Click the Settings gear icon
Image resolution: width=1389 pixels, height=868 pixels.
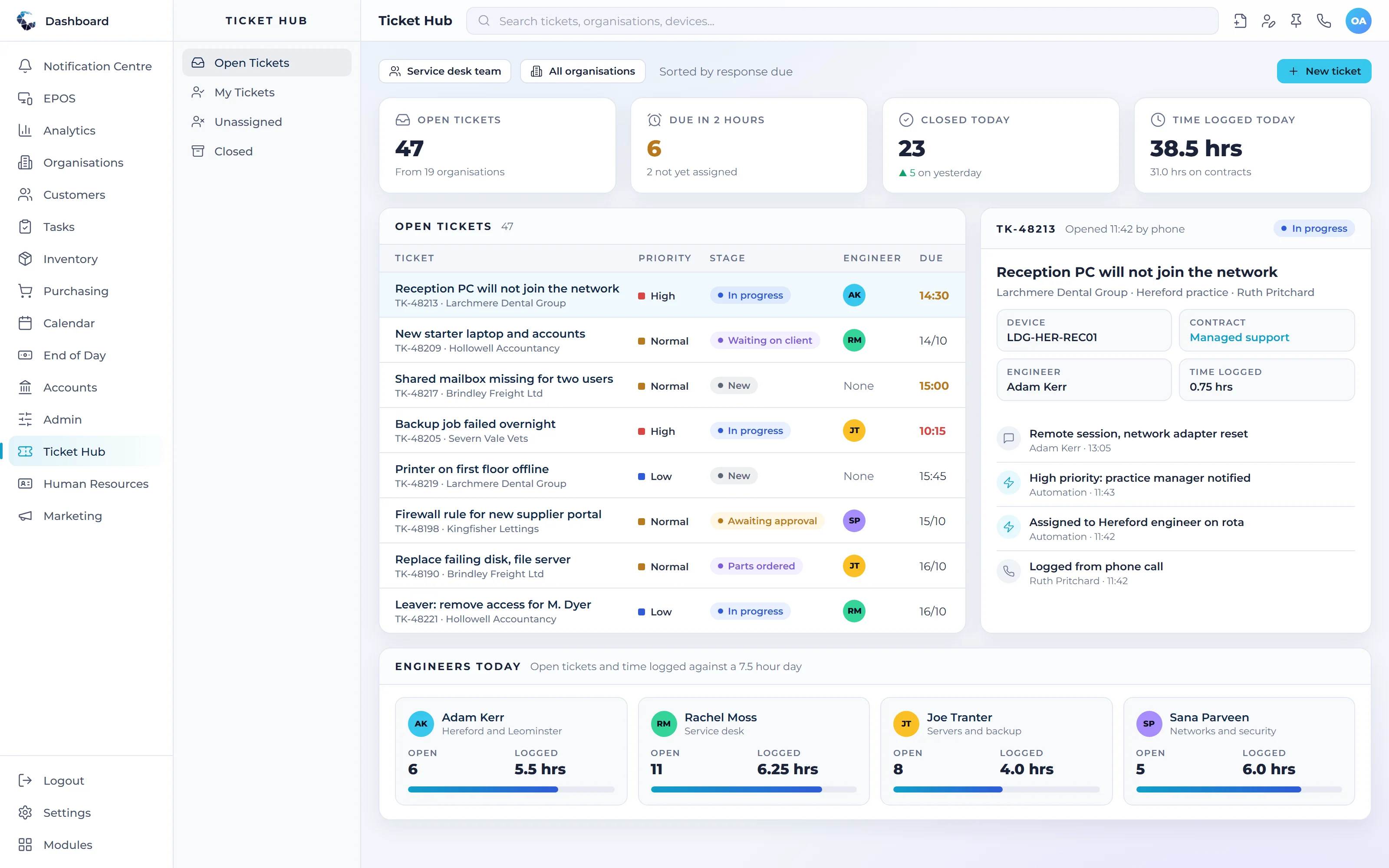coord(25,813)
